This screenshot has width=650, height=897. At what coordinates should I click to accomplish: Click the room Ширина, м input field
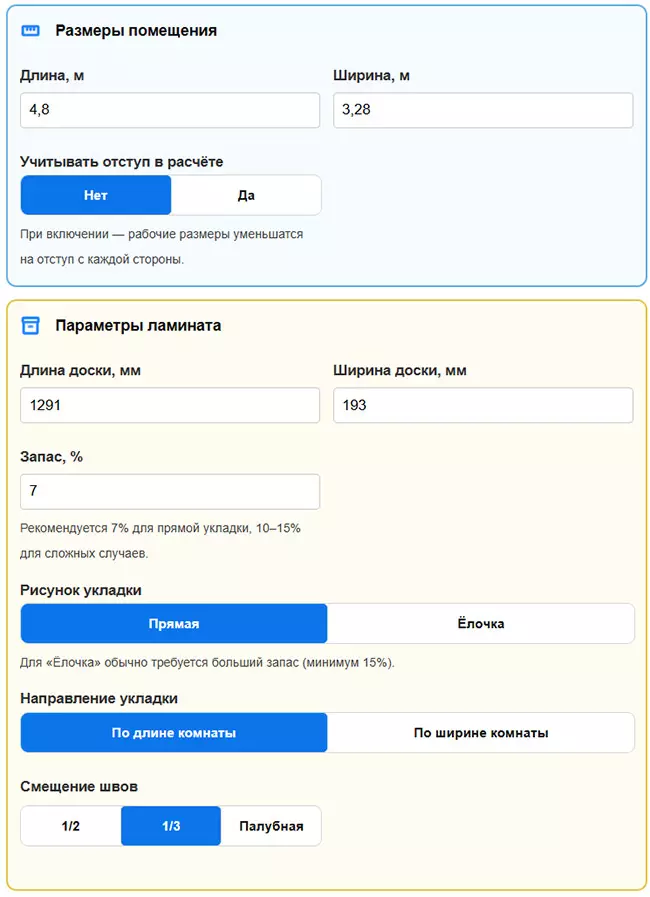click(x=483, y=110)
